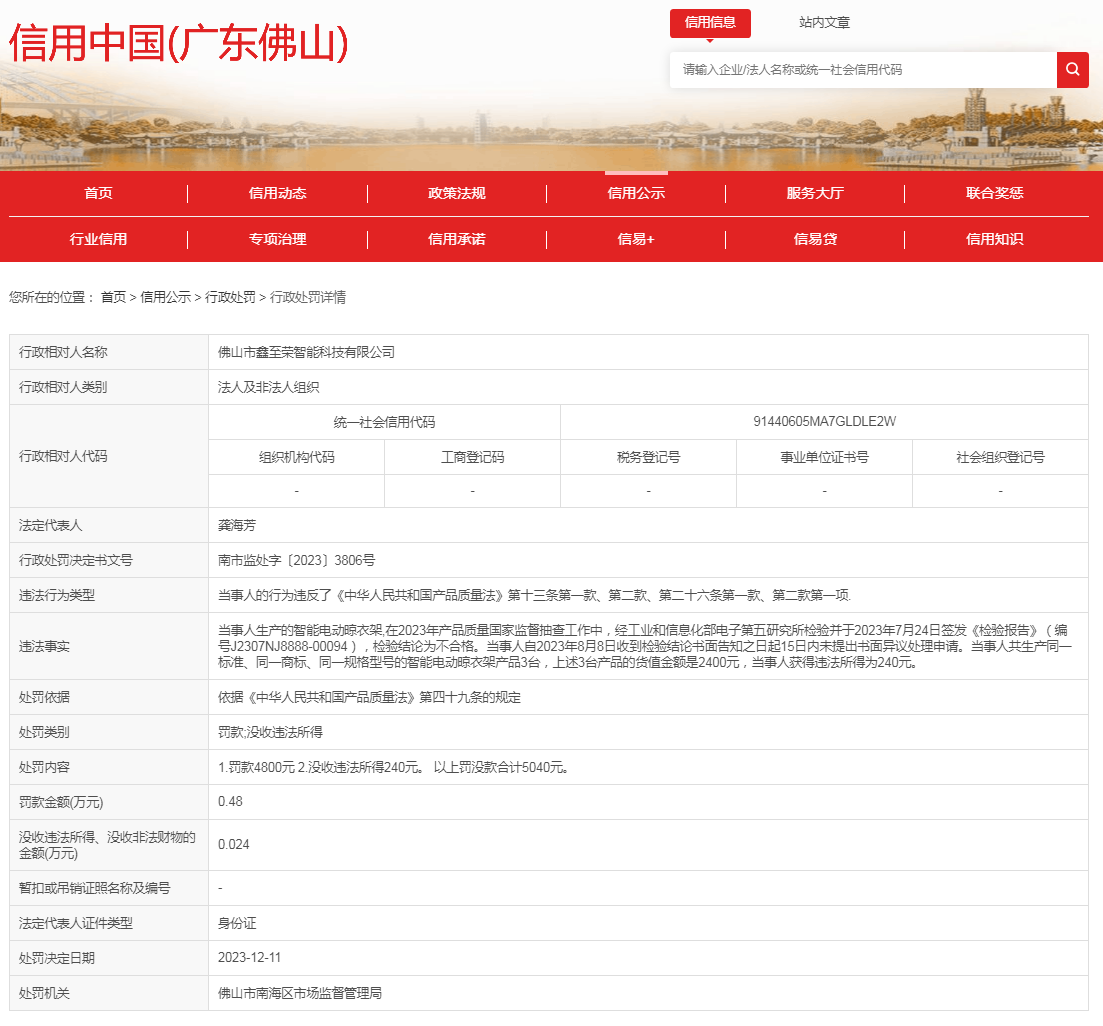Click the 社会组织登记号 header cell
The height and width of the screenshot is (1026, 1103).
1000,457
